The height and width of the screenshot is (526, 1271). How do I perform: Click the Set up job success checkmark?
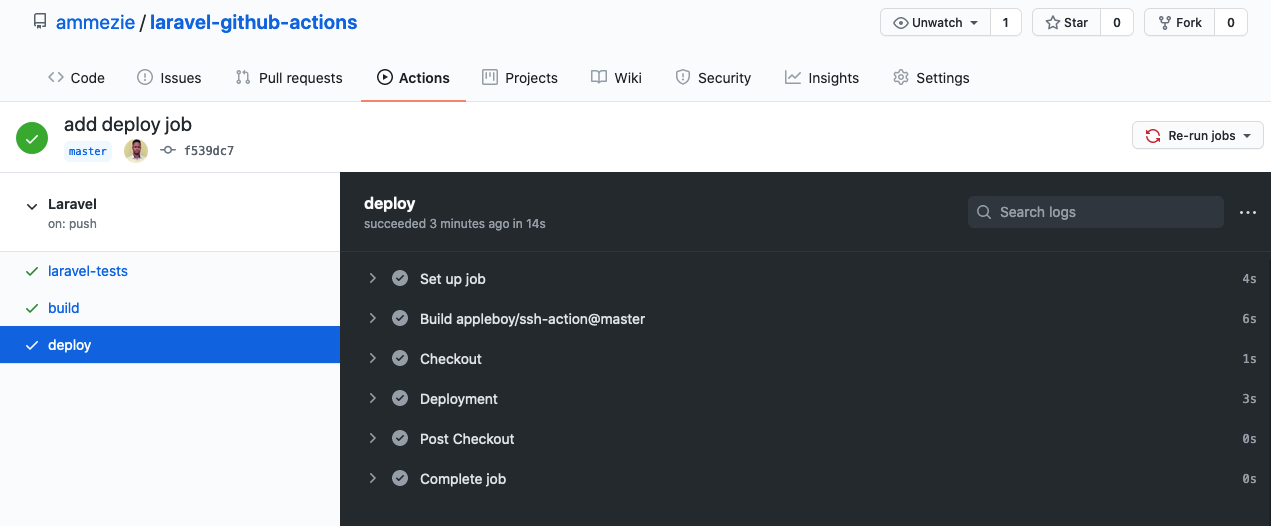point(400,279)
